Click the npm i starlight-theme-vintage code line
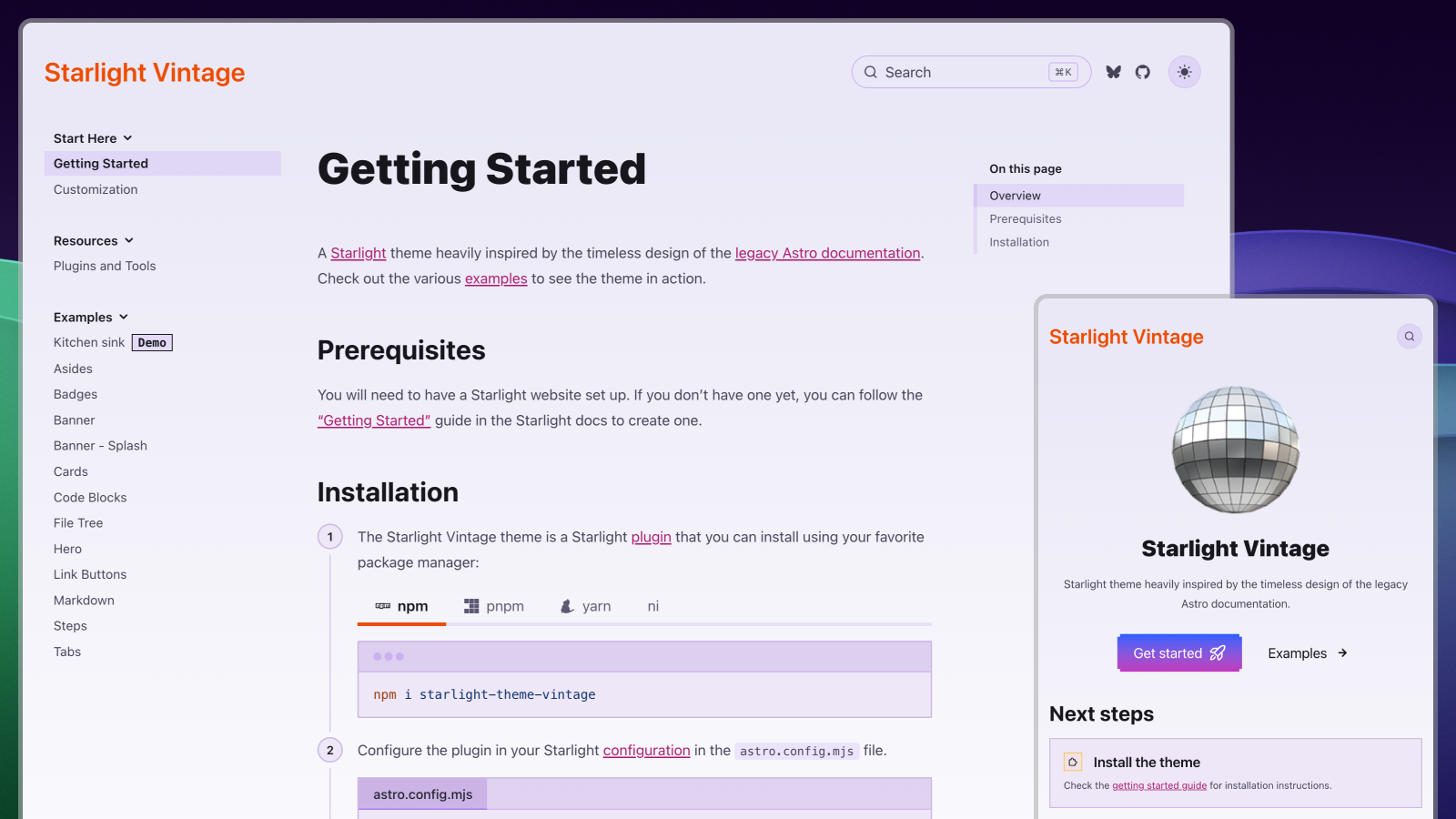Screen dimensions: 1456x819 point(484,694)
